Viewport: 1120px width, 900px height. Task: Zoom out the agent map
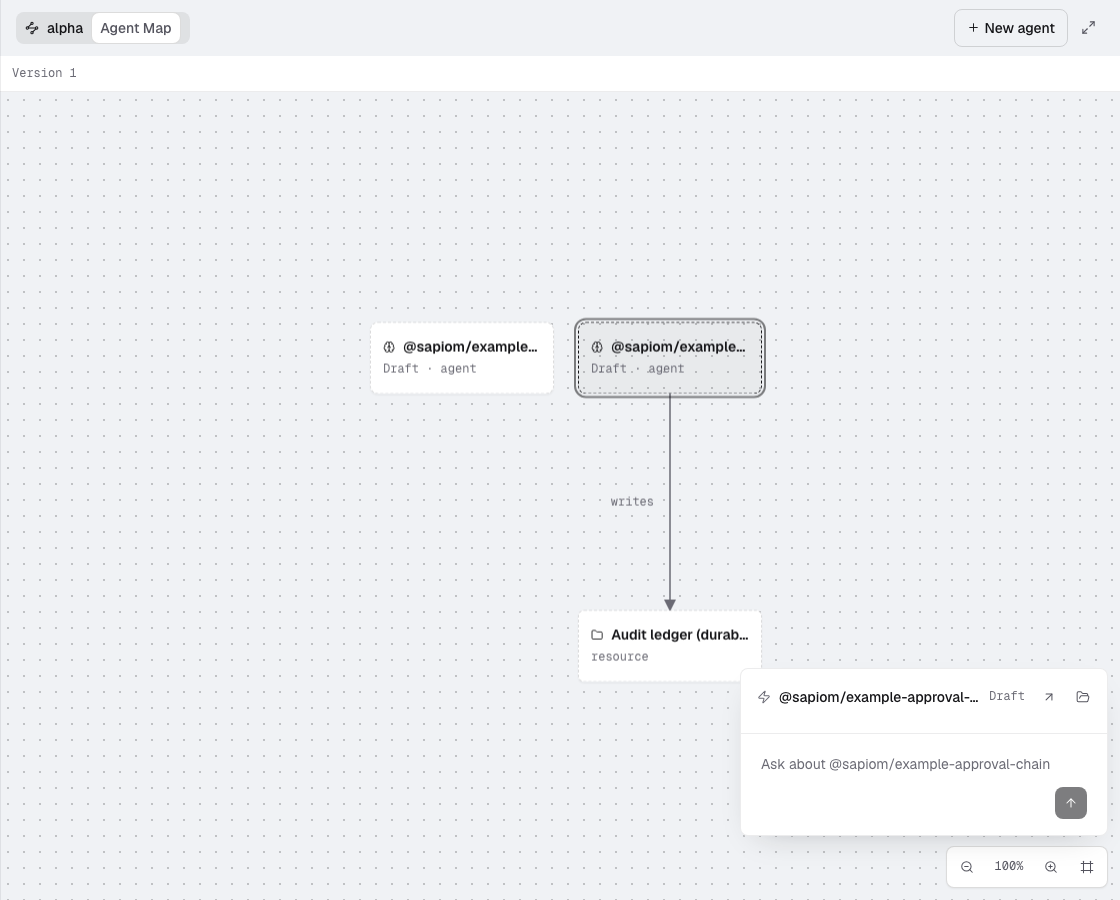point(966,866)
